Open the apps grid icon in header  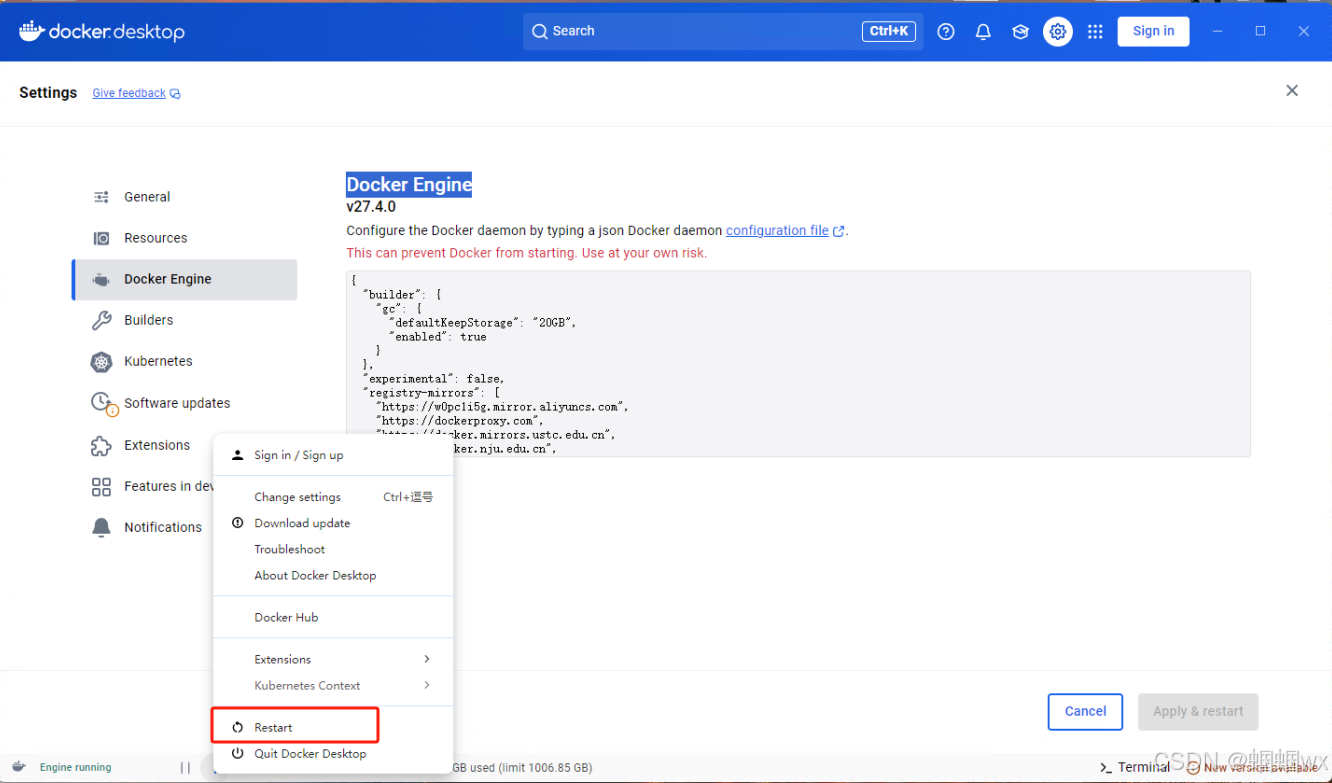coord(1095,32)
